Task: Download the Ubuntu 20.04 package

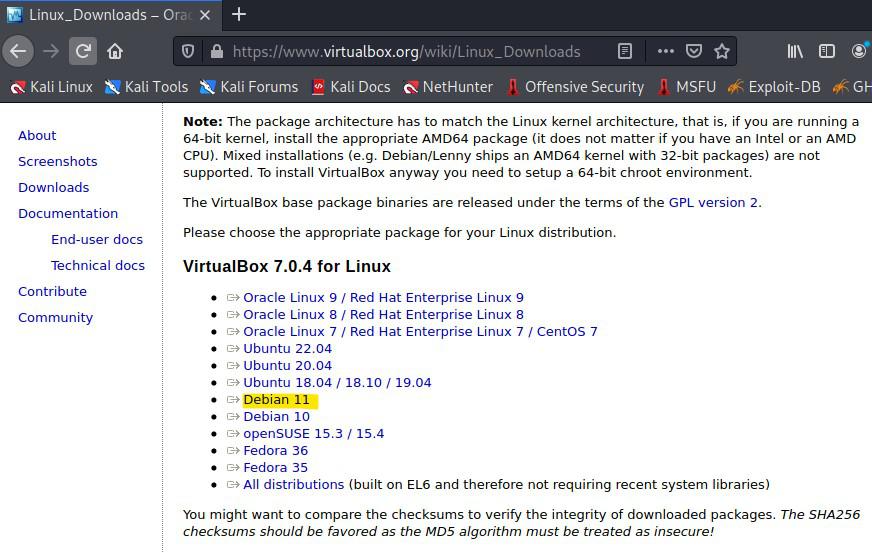Action: 288,366
